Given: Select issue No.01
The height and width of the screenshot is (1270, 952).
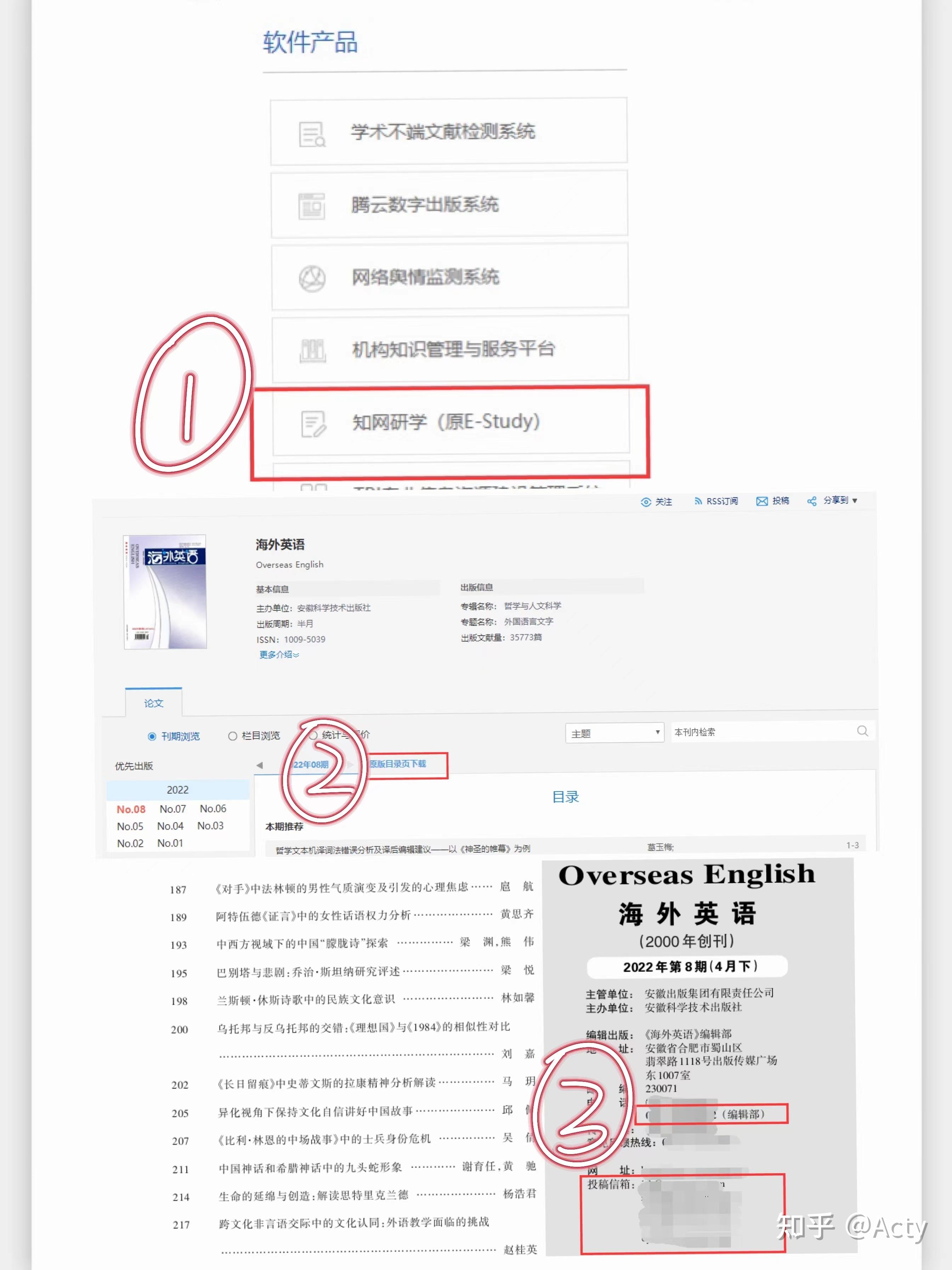Looking at the screenshot, I should (x=170, y=843).
